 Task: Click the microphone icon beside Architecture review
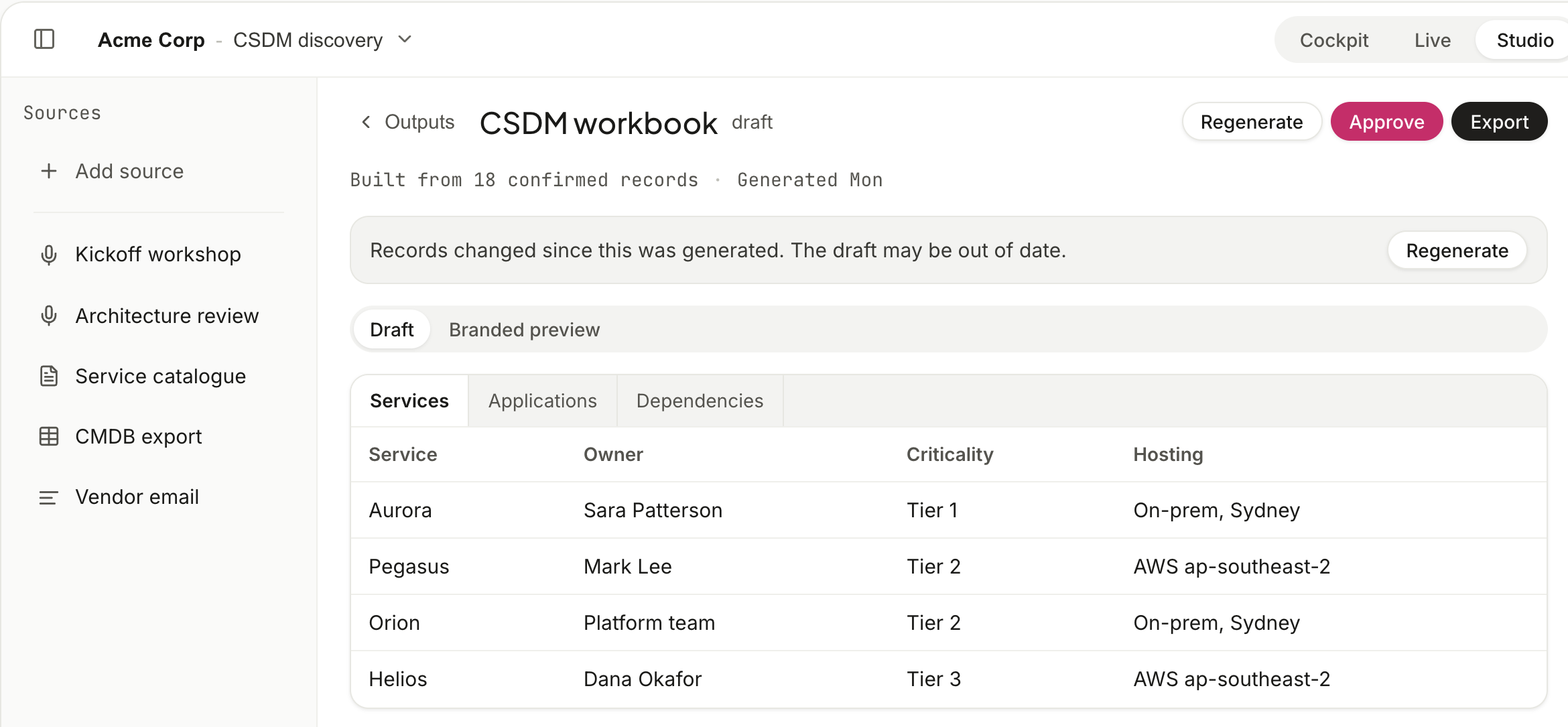tap(49, 316)
